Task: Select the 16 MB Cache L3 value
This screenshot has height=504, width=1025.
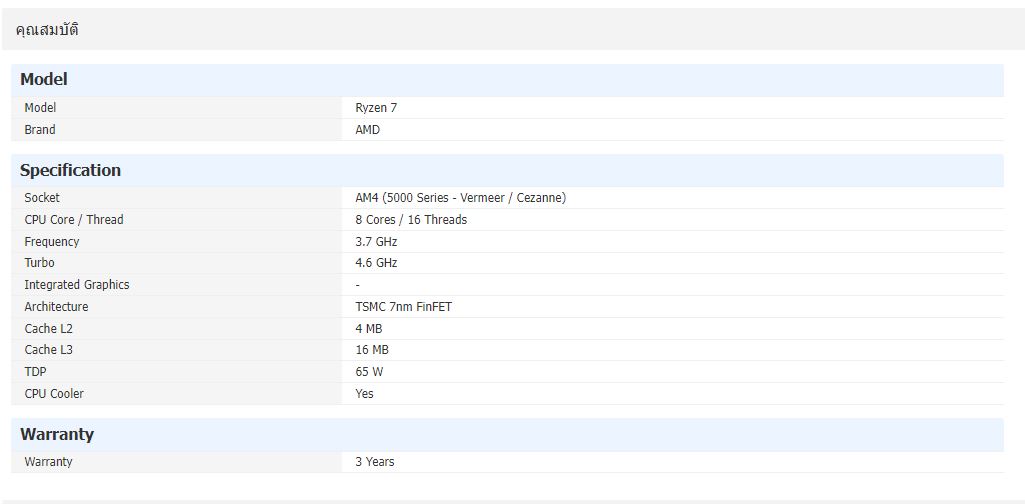Action: coord(372,350)
